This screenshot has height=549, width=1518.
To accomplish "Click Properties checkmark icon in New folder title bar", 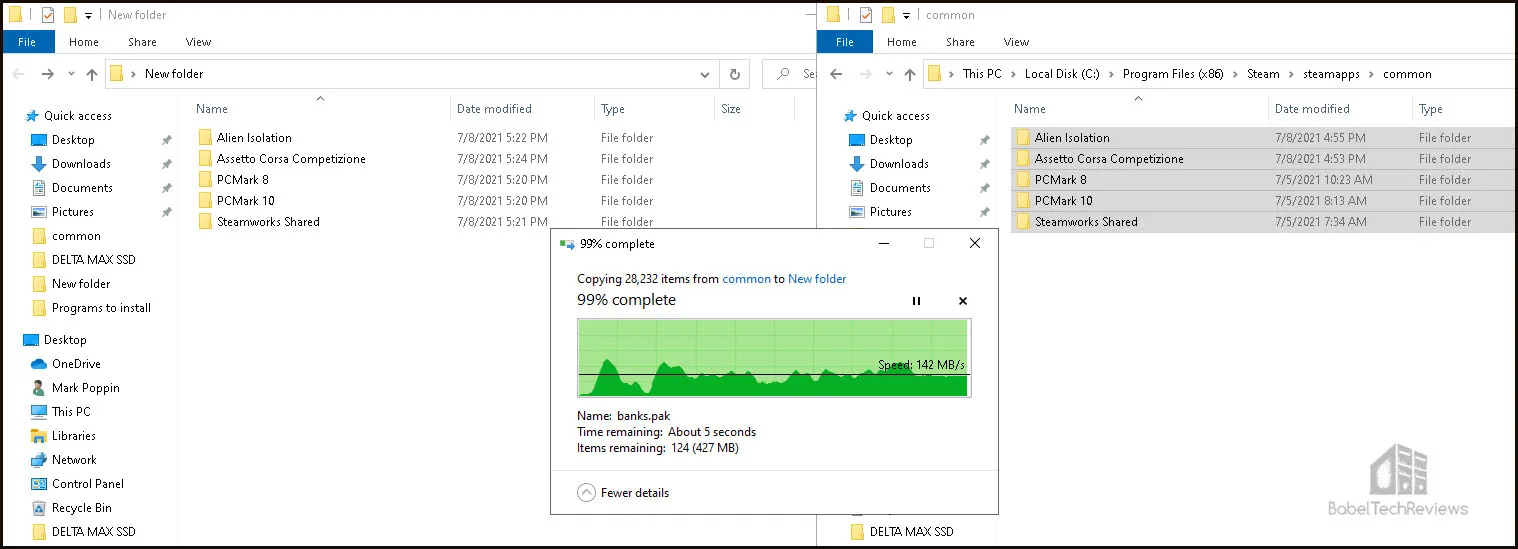I will pos(47,15).
